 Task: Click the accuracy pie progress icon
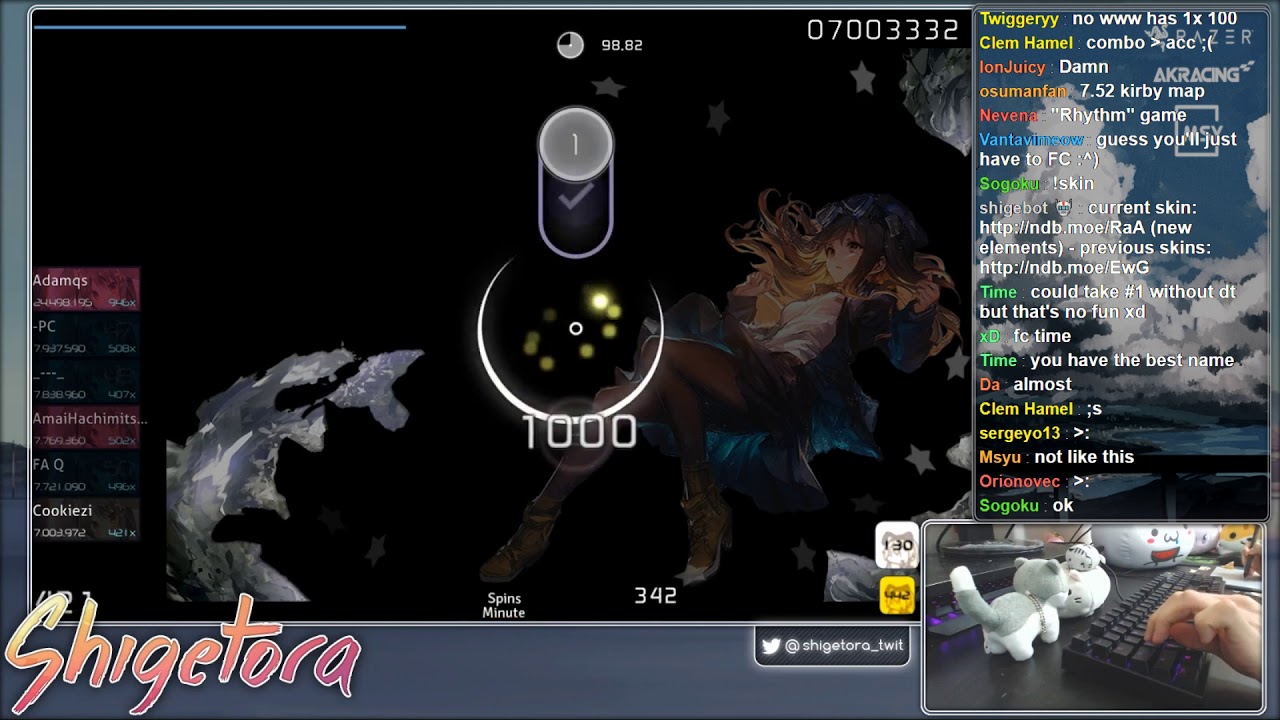[570, 45]
